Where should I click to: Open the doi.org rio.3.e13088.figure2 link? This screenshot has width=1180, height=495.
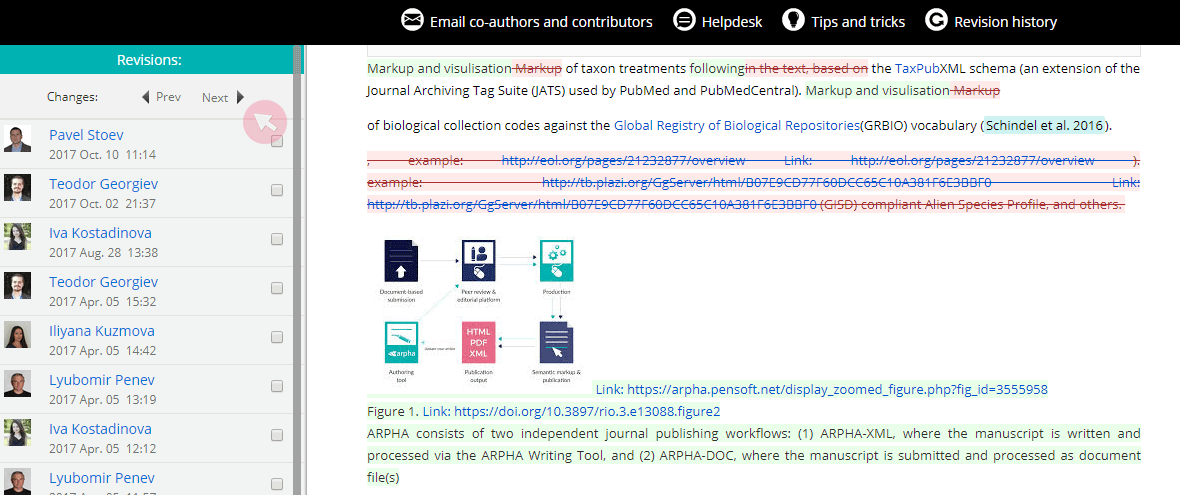pyautogui.click(x=571, y=412)
